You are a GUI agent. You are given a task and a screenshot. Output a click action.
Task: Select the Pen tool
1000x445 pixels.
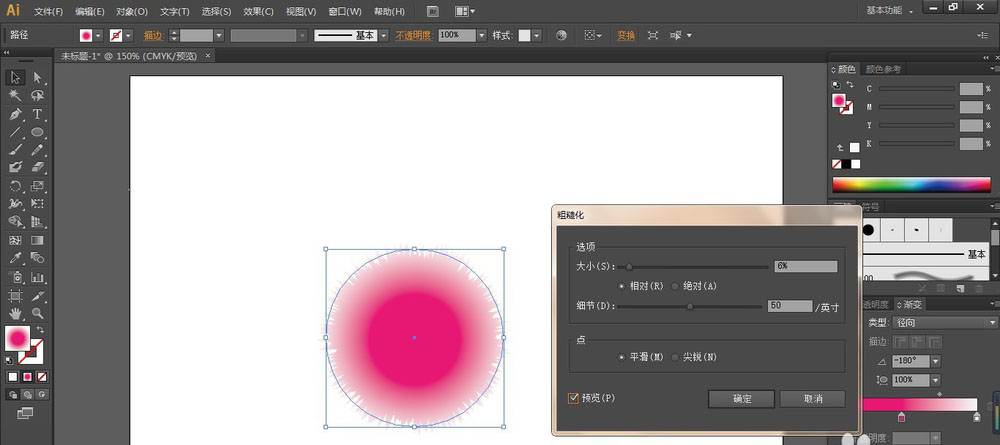point(16,114)
